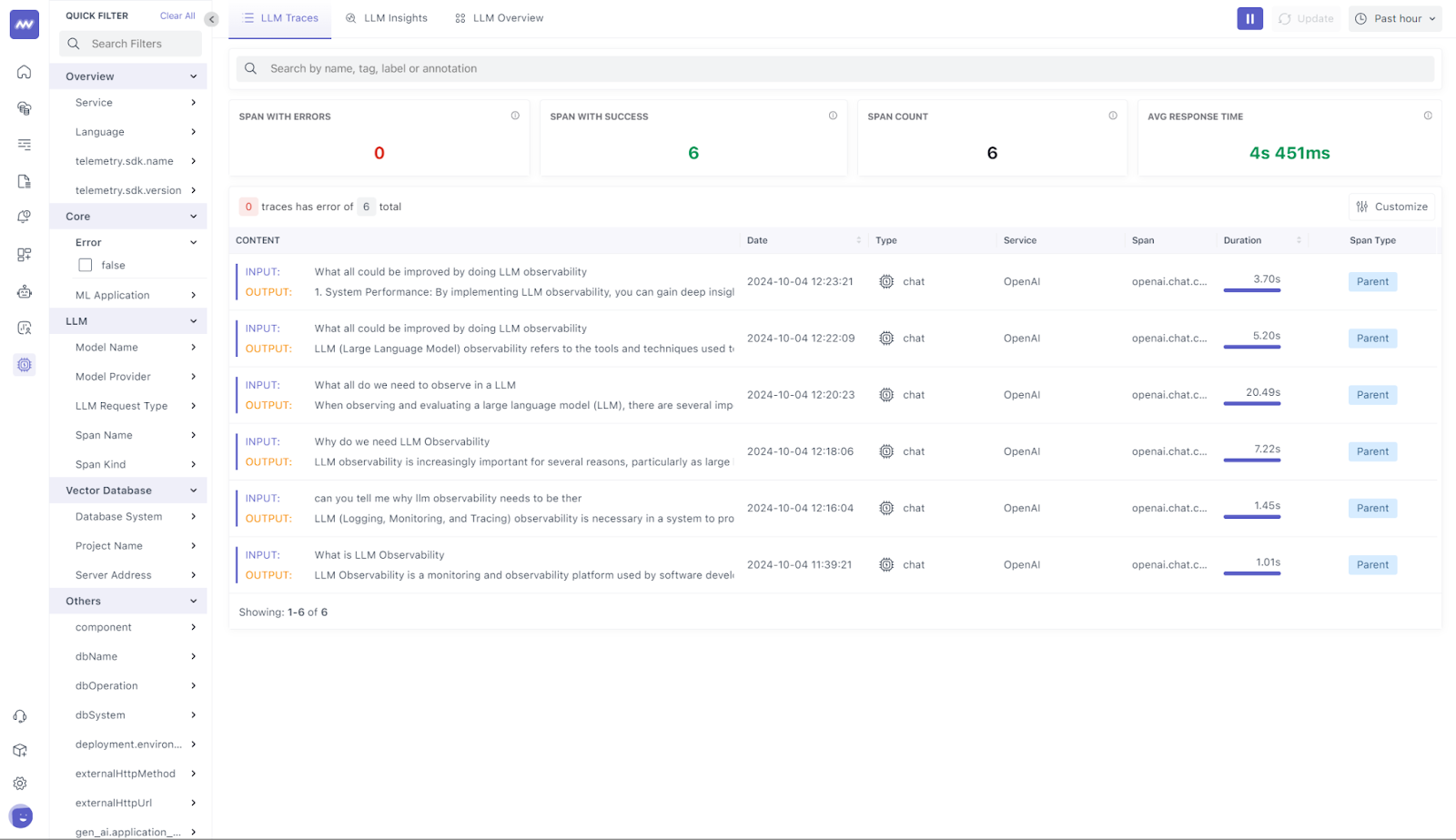Image resolution: width=1456 pixels, height=840 pixels.
Task: Open the Alerts bell icon in the sidebar
Action: (24, 217)
